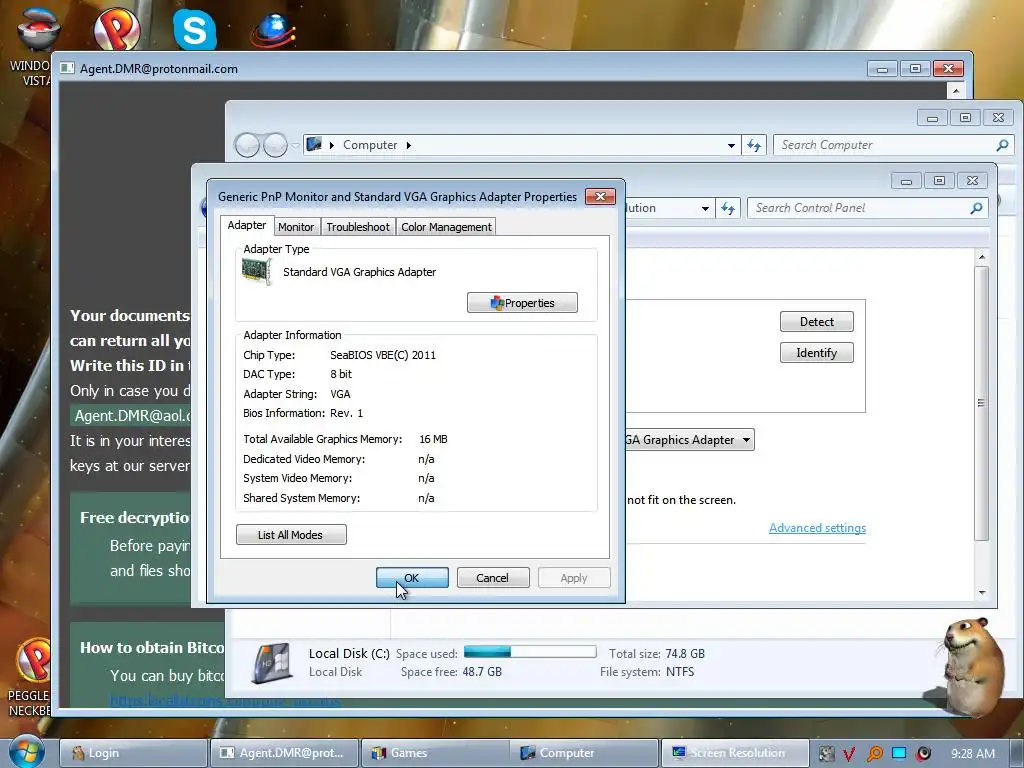The height and width of the screenshot is (768, 1024).
Task: Refresh the Computer window address bar
Action: [x=754, y=145]
